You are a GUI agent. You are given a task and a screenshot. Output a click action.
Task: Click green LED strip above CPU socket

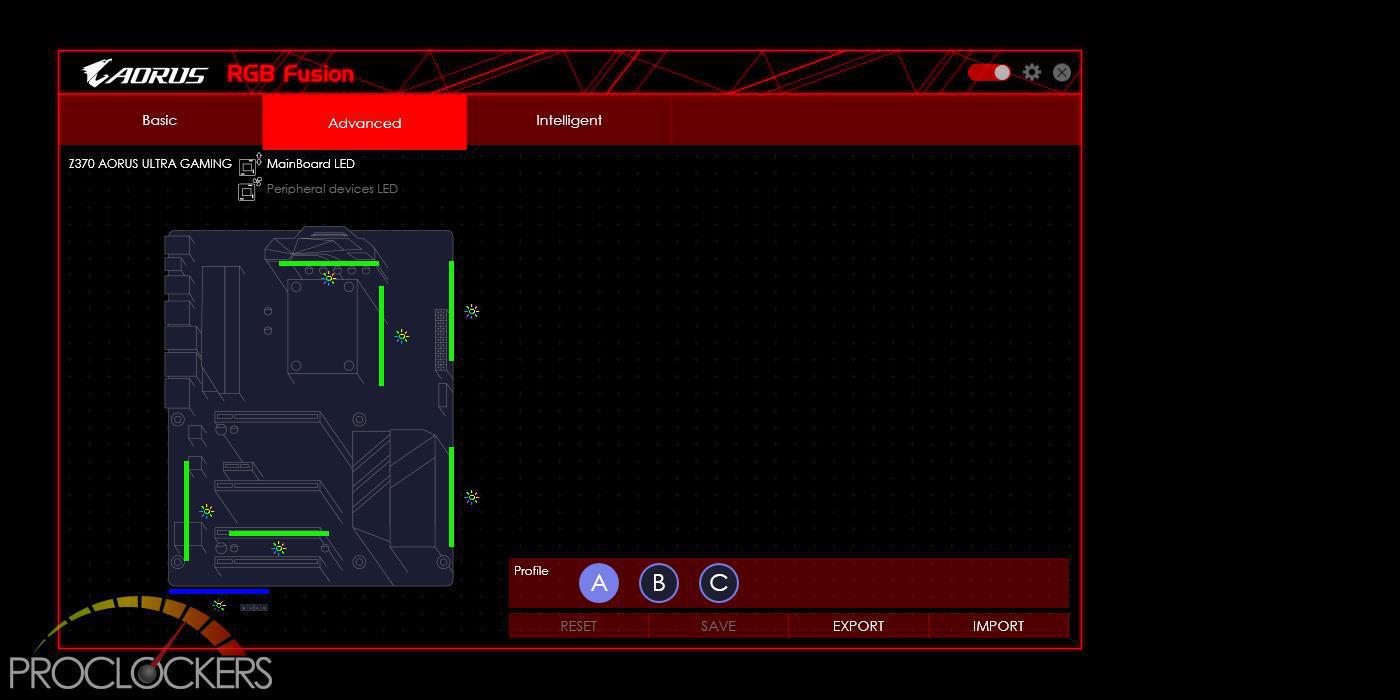[x=329, y=263]
